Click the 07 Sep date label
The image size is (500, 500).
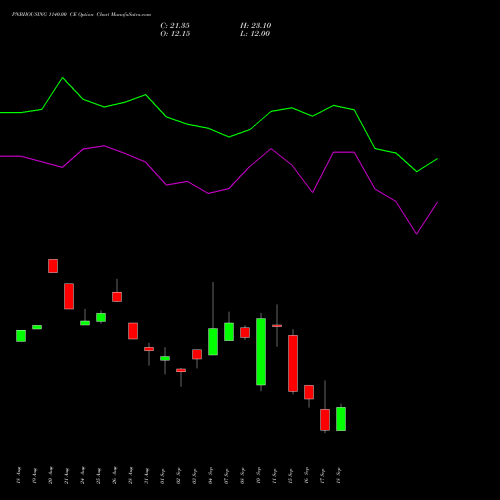227,476
